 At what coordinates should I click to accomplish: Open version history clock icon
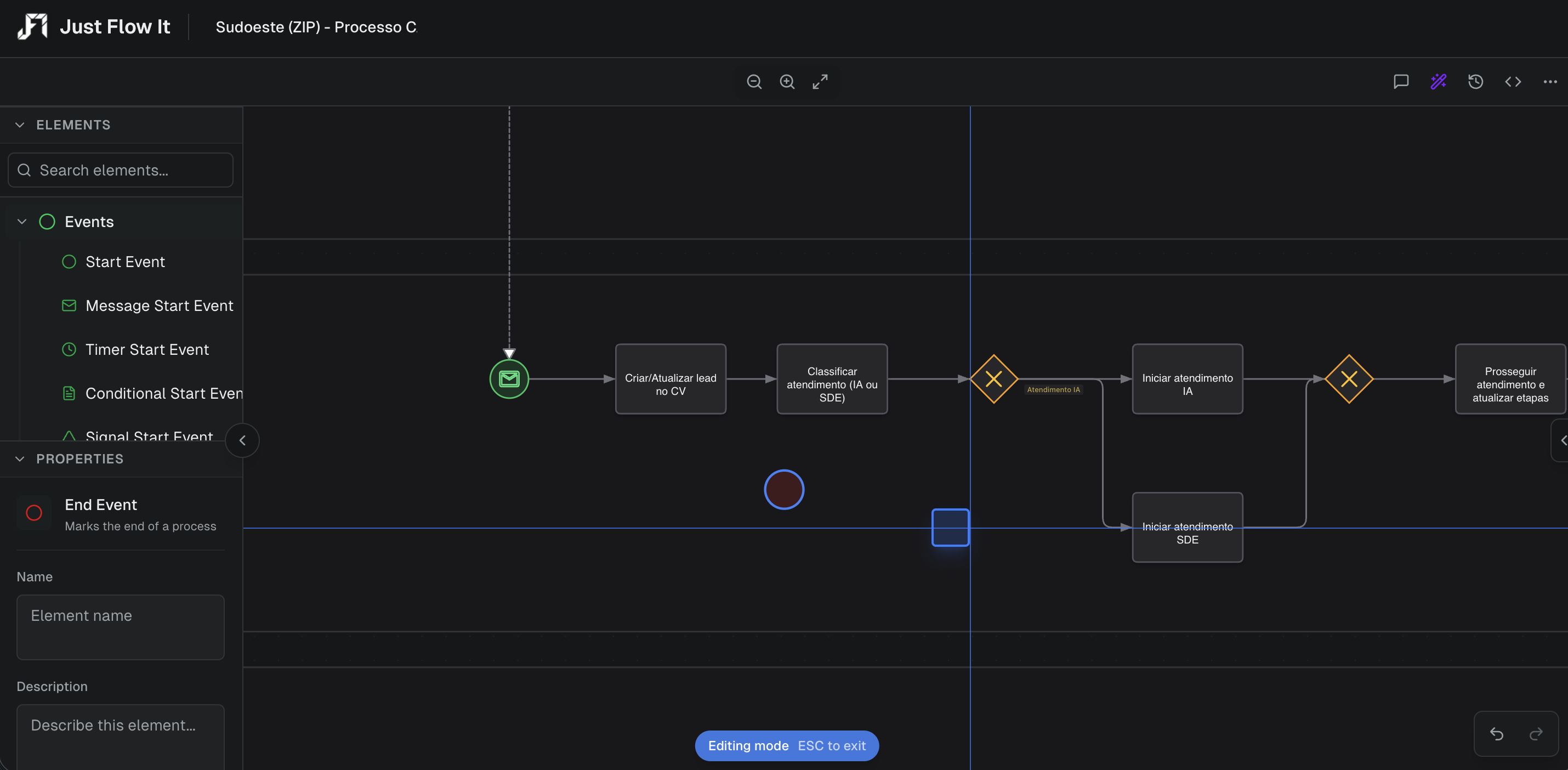tap(1475, 82)
